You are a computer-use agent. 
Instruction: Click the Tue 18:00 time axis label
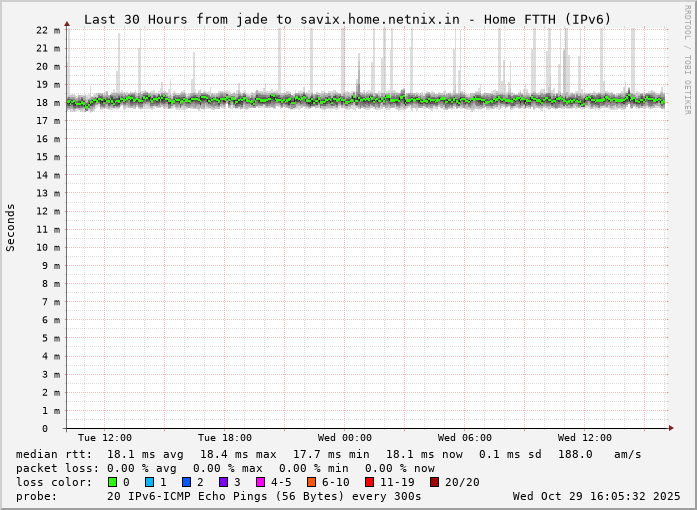point(225,438)
